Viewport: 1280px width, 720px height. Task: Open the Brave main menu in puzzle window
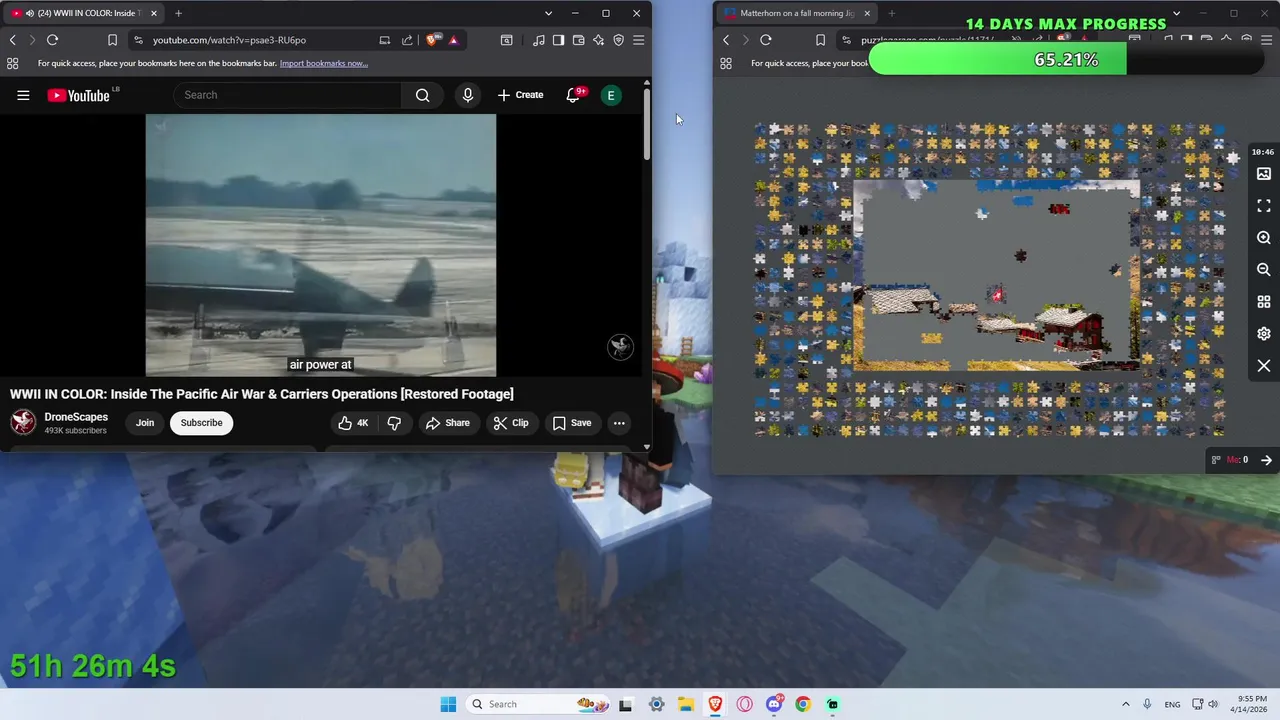click(x=1266, y=40)
